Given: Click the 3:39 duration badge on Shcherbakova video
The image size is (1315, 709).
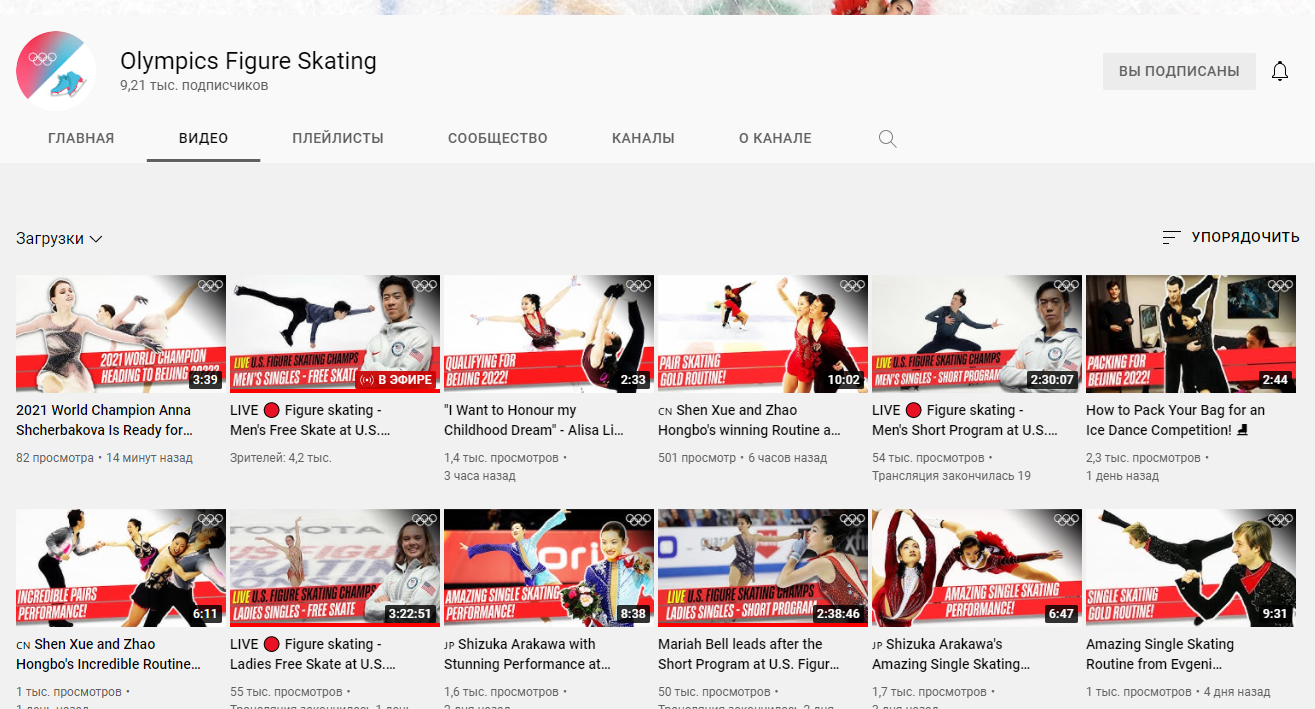Looking at the screenshot, I should pos(204,380).
